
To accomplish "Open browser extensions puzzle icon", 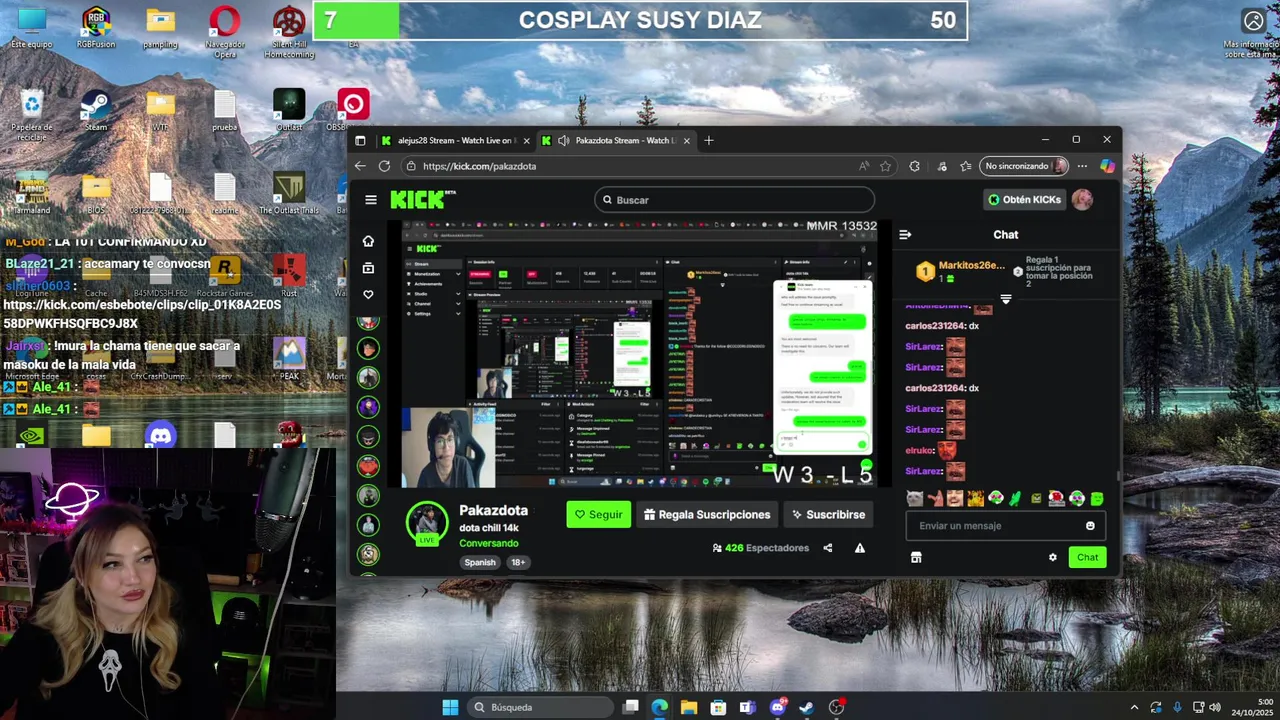I will [x=914, y=166].
